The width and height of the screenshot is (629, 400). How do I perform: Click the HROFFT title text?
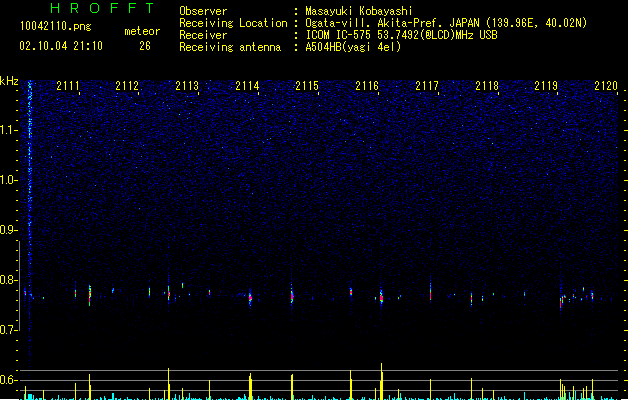103,8
